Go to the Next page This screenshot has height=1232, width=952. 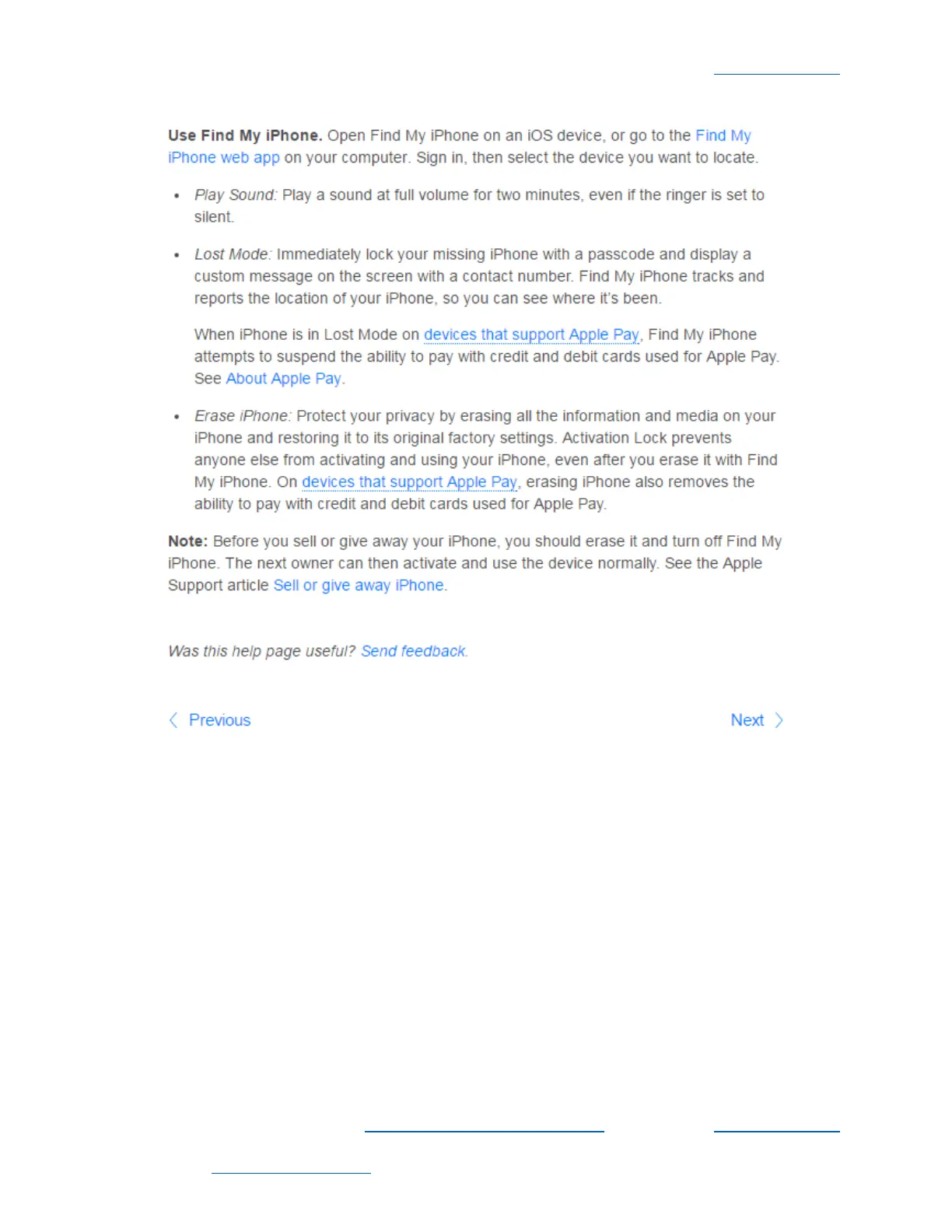(747, 720)
